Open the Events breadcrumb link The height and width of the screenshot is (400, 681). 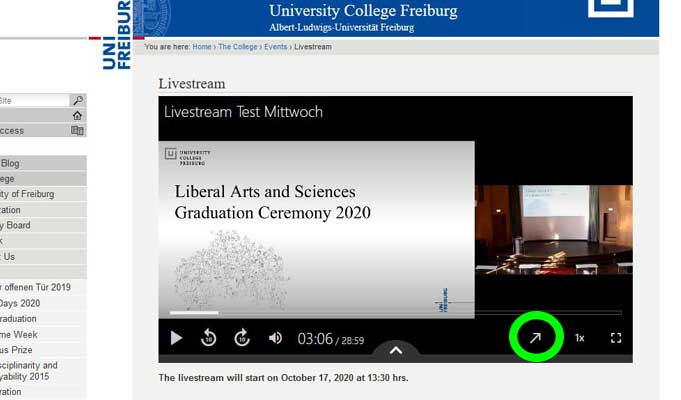tap(275, 46)
